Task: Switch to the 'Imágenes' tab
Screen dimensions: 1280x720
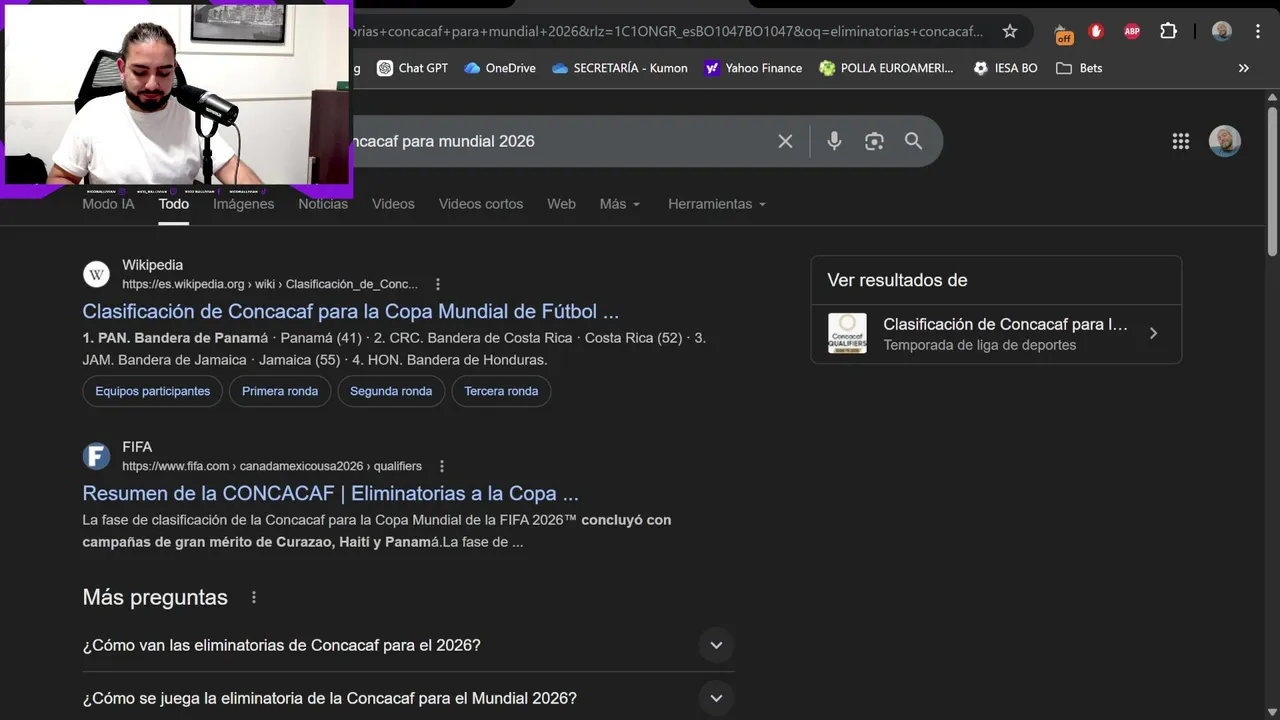Action: [243, 204]
